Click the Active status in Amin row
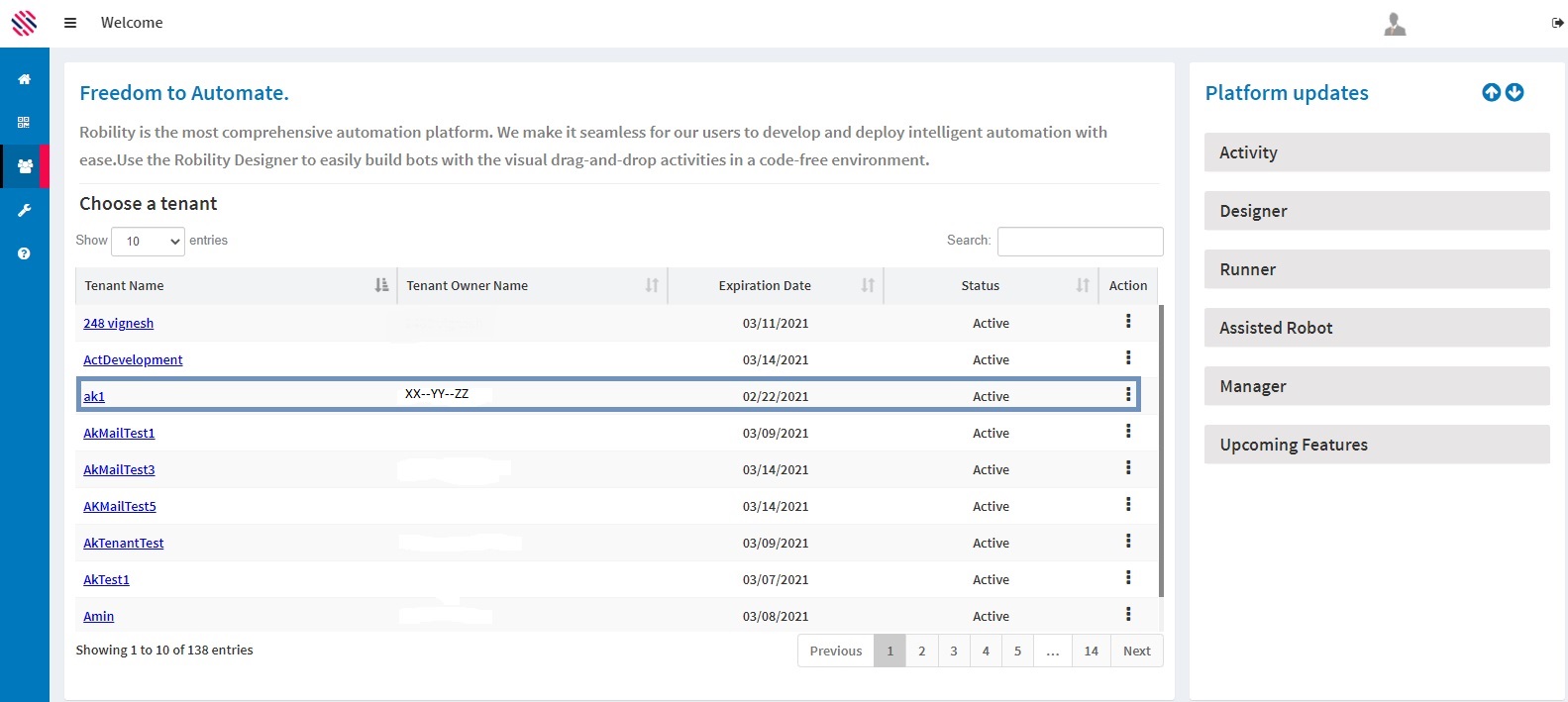 pyautogui.click(x=991, y=616)
